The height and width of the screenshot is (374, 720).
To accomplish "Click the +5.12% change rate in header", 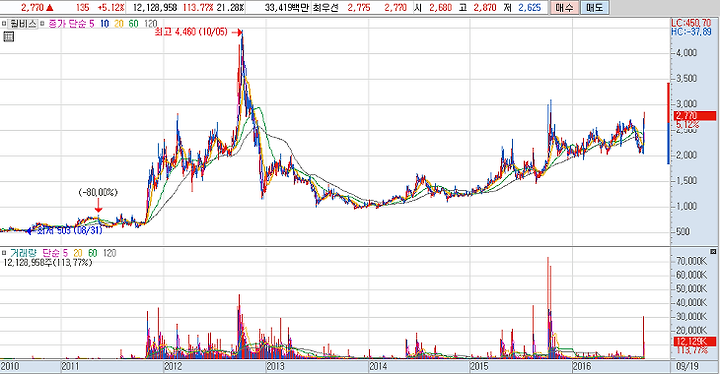I will pyautogui.click(x=111, y=7).
